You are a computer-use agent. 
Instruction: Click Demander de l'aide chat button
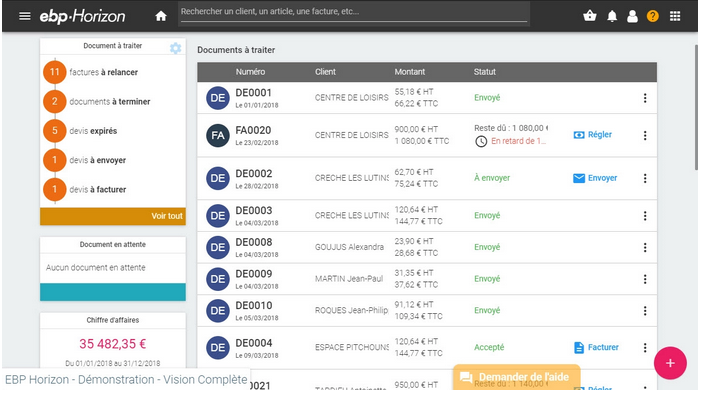(x=516, y=377)
